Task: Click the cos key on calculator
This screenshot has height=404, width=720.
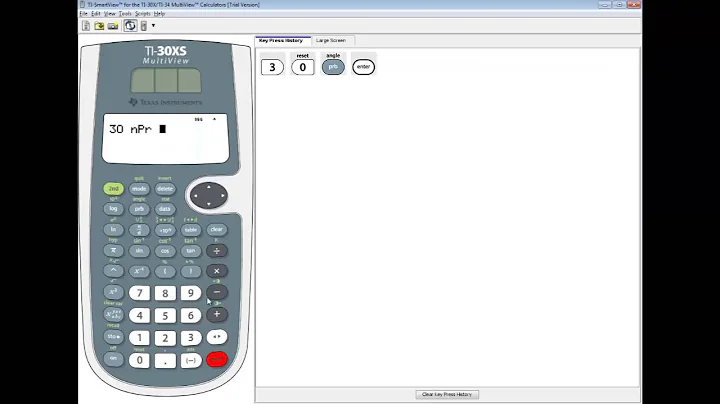Action: tap(165, 251)
